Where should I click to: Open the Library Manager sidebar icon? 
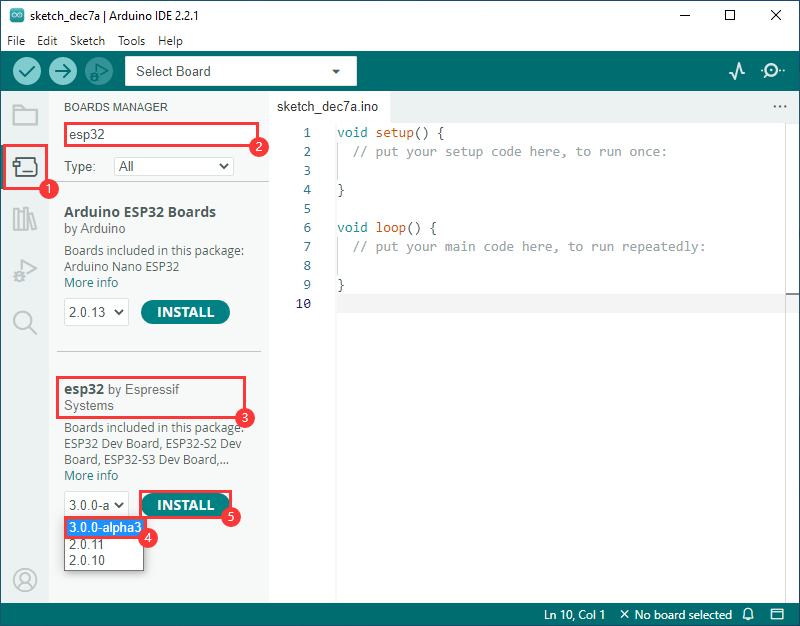pyautogui.click(x=25, y=219)
